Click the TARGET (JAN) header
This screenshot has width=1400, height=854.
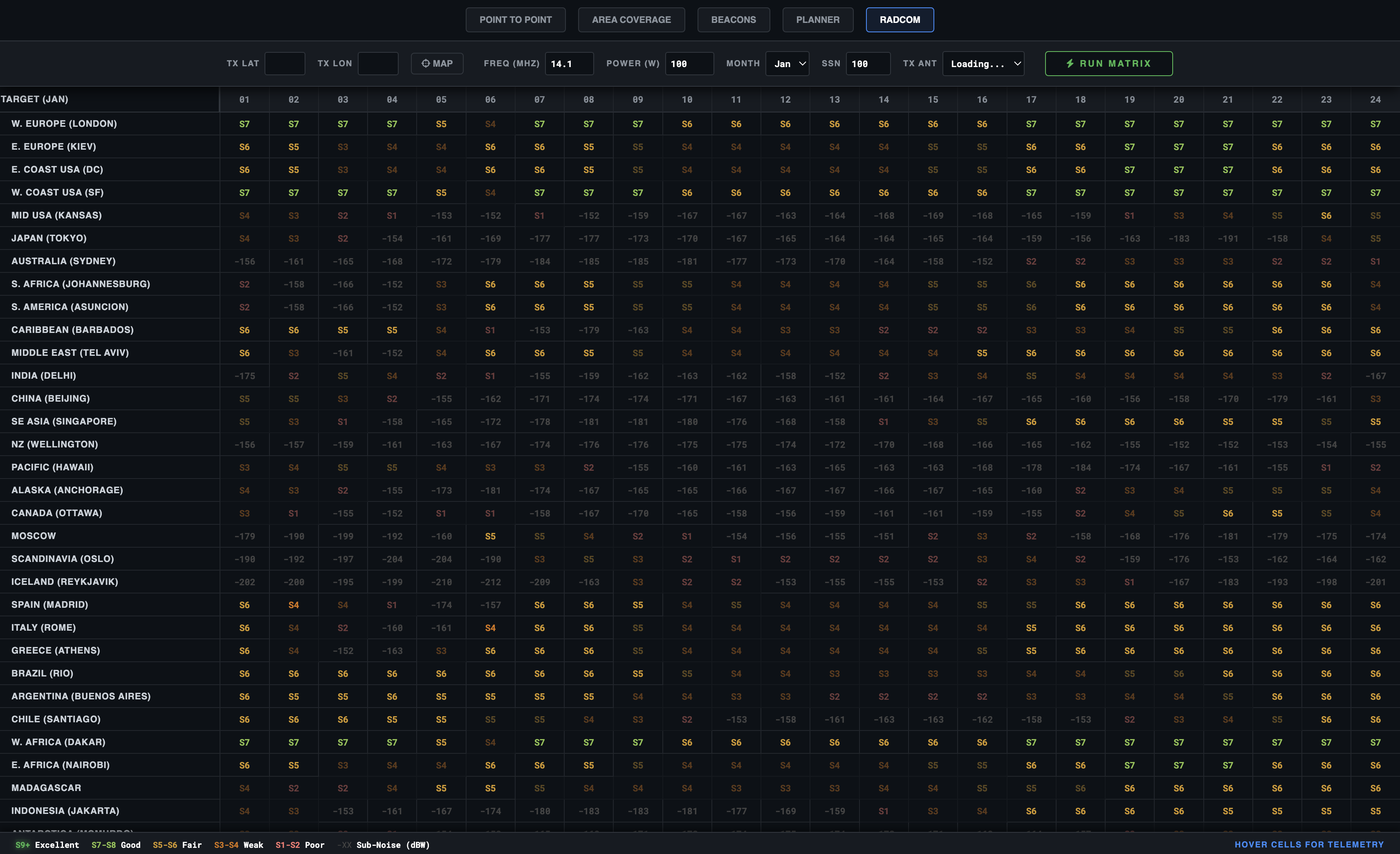point(35,99)
